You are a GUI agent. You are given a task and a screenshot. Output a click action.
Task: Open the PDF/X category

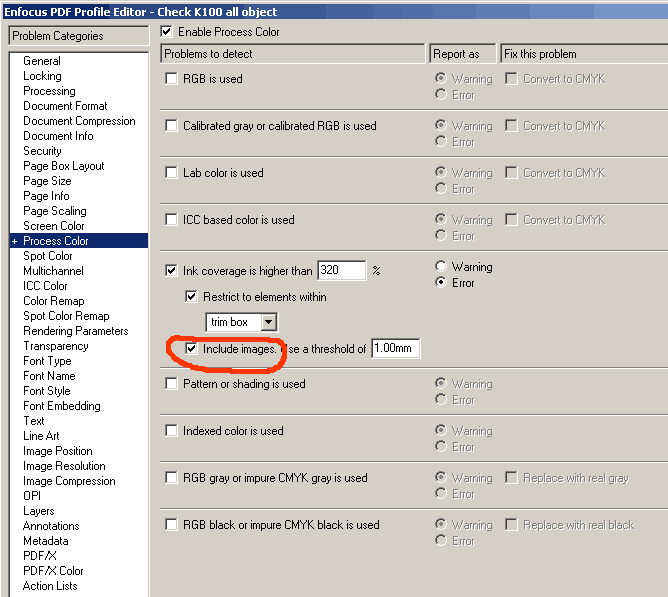(x=40, y=556)
